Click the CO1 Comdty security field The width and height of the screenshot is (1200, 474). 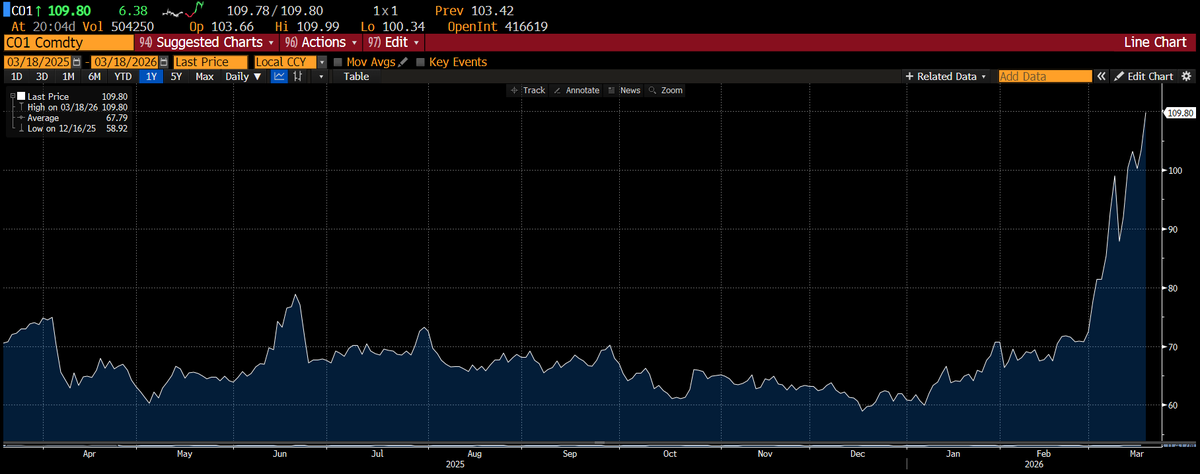click(68, 43)
